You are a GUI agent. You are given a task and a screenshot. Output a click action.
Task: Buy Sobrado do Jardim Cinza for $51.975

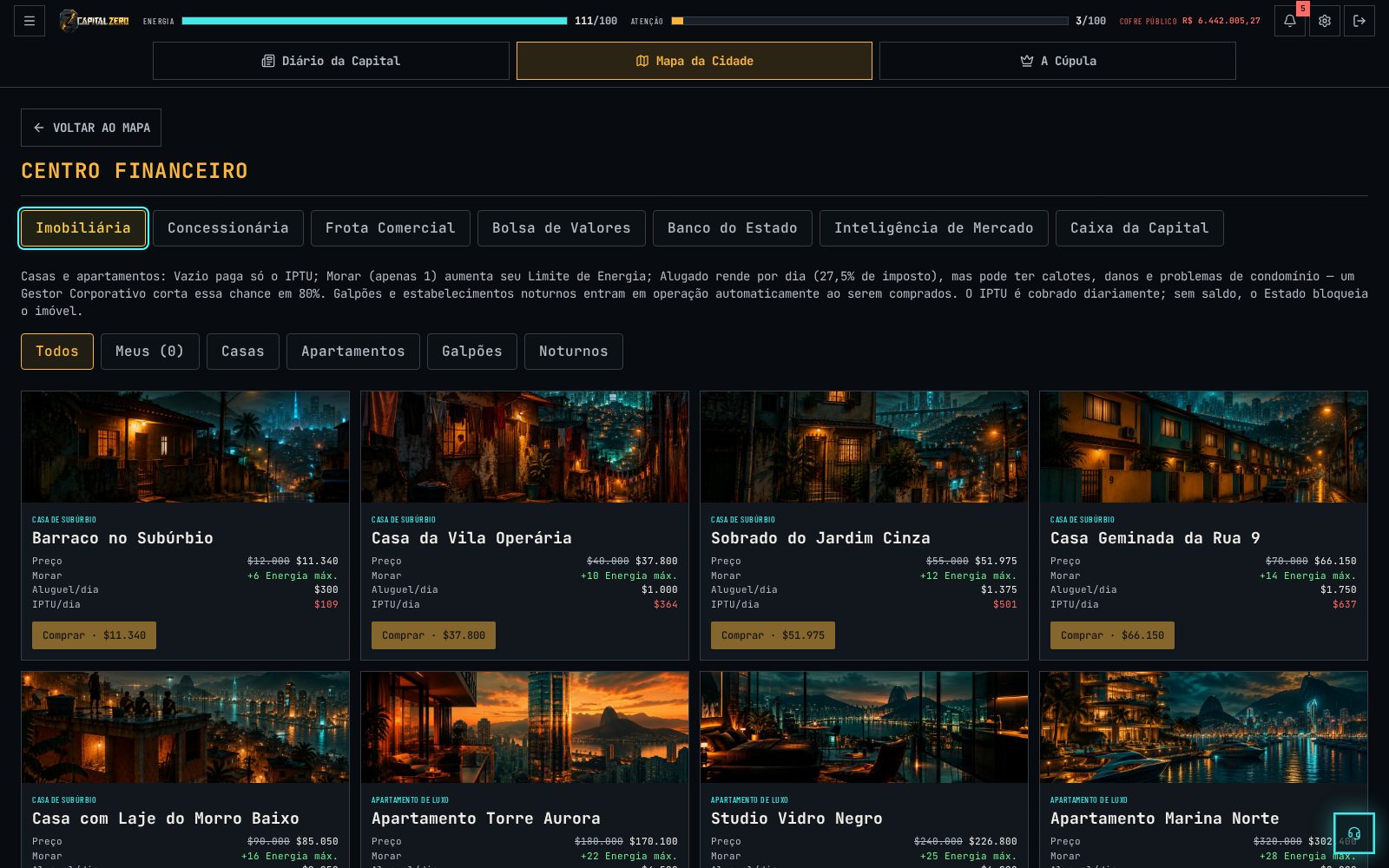tap(773, 635)
